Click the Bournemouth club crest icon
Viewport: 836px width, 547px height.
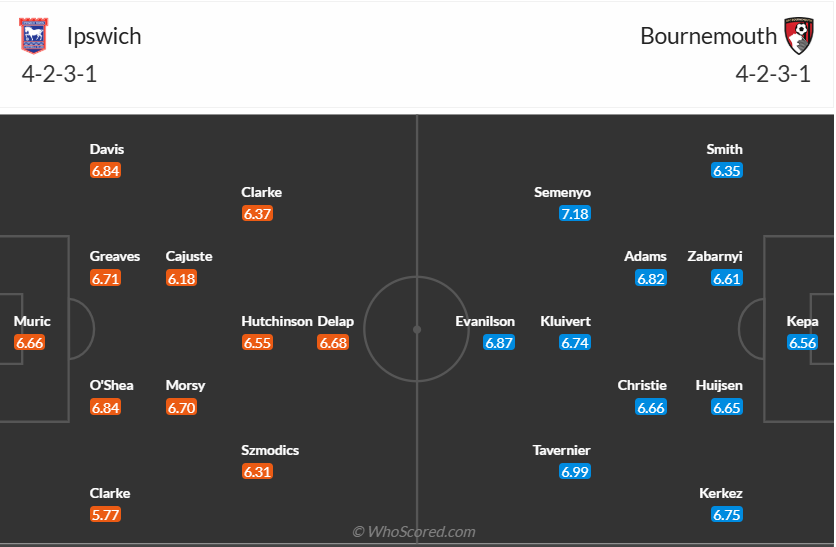tap(798, 36)
